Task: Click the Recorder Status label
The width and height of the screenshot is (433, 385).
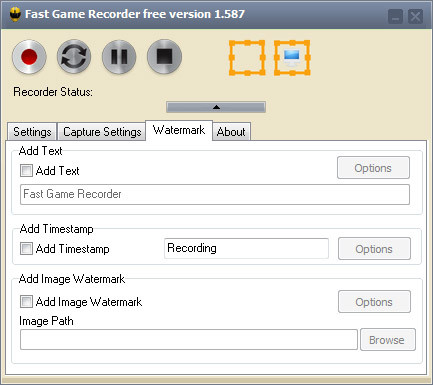Action: (53, 92)
